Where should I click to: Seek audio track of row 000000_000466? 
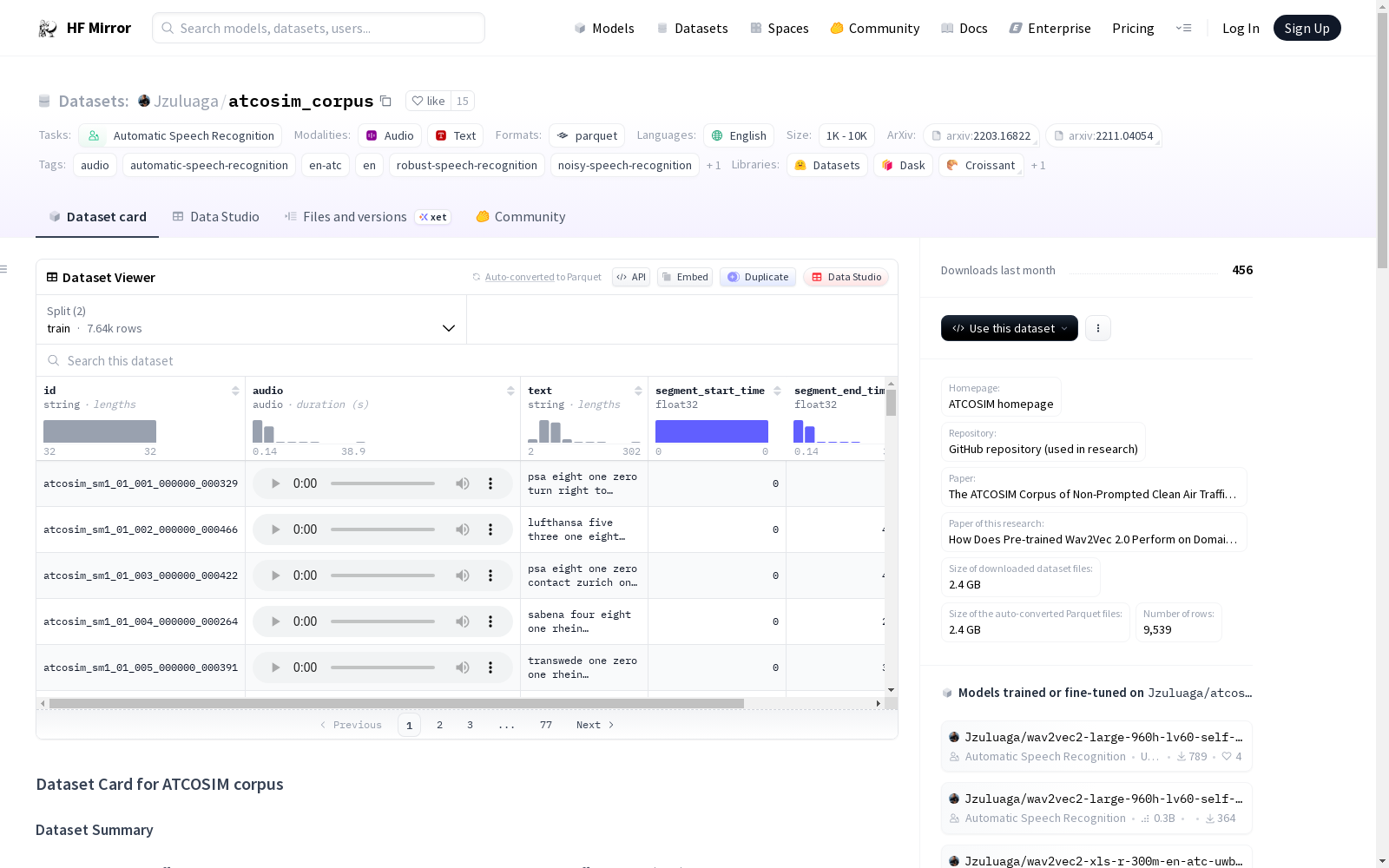tap(383, 529)
